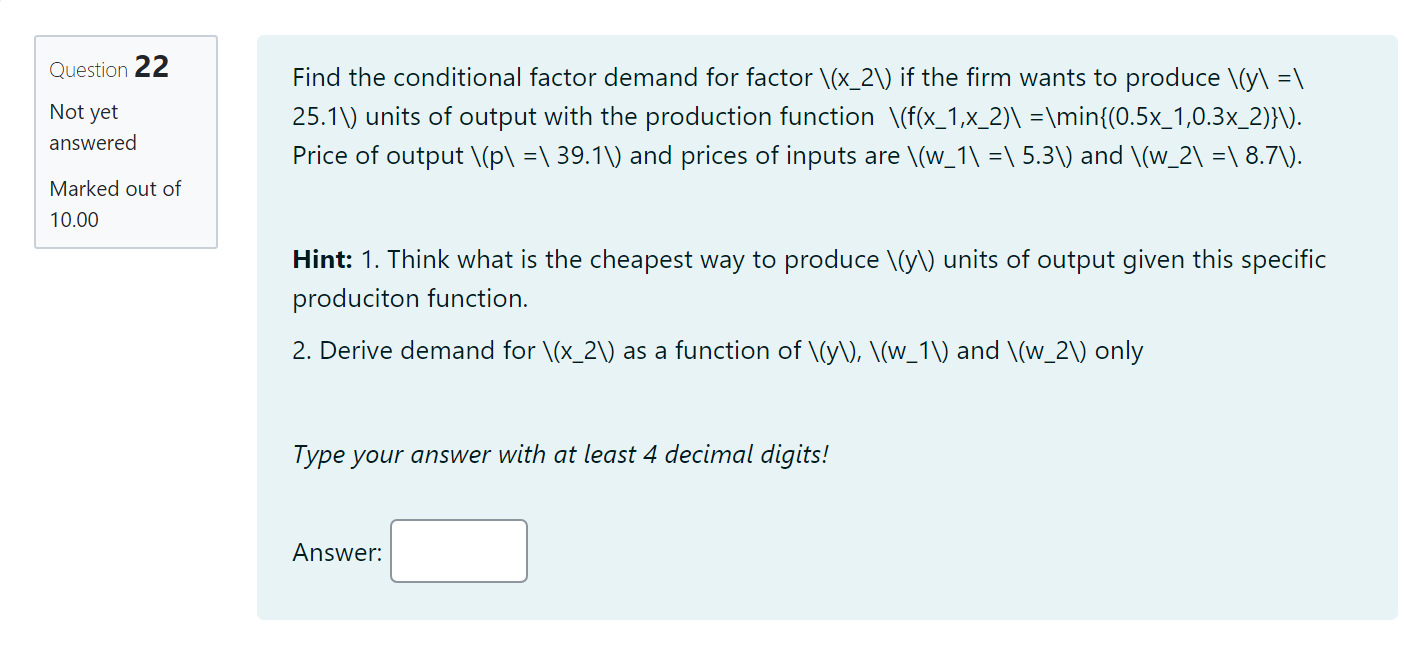Click the 'Not yet answered' status label
Image resolution: width=1404 pixels, height=650 pixels.
pyautogui.click(x=92, y=127)
